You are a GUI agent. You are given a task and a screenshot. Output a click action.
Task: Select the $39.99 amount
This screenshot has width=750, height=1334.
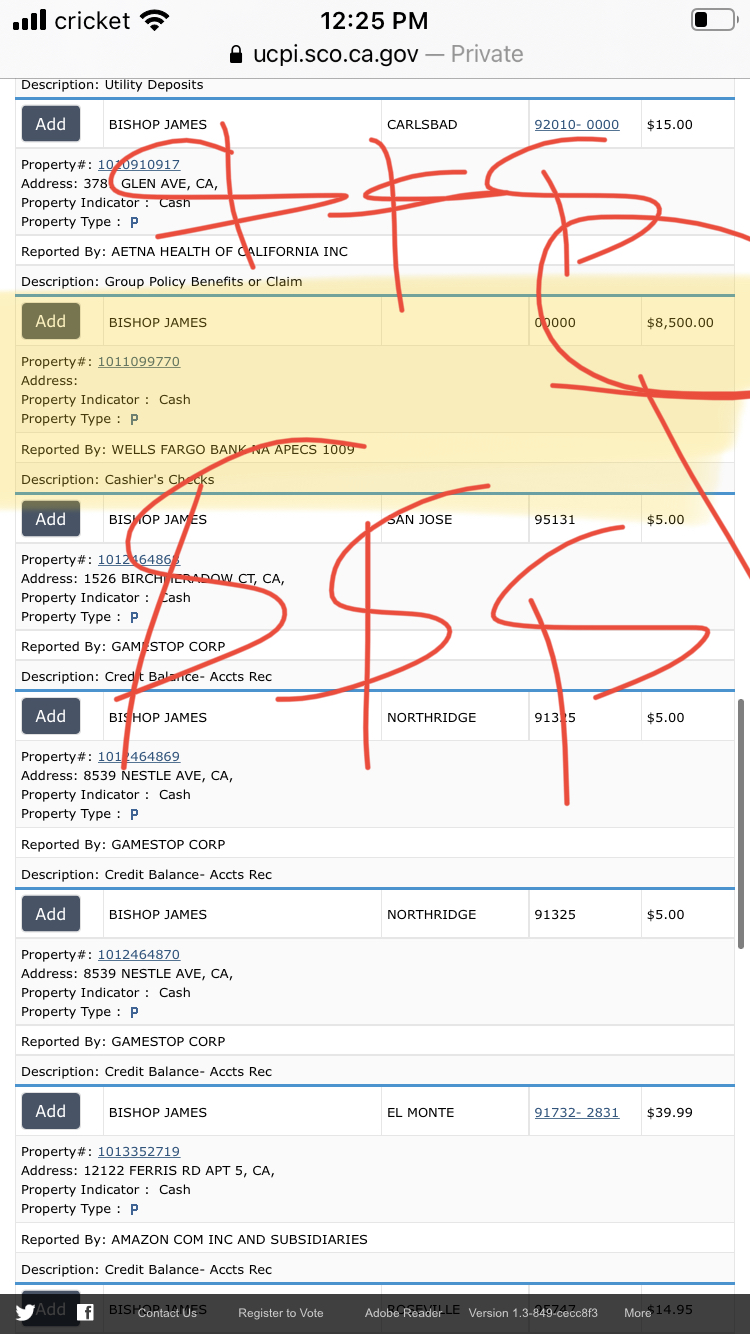pyautogui.click(x=670, y=1112)
